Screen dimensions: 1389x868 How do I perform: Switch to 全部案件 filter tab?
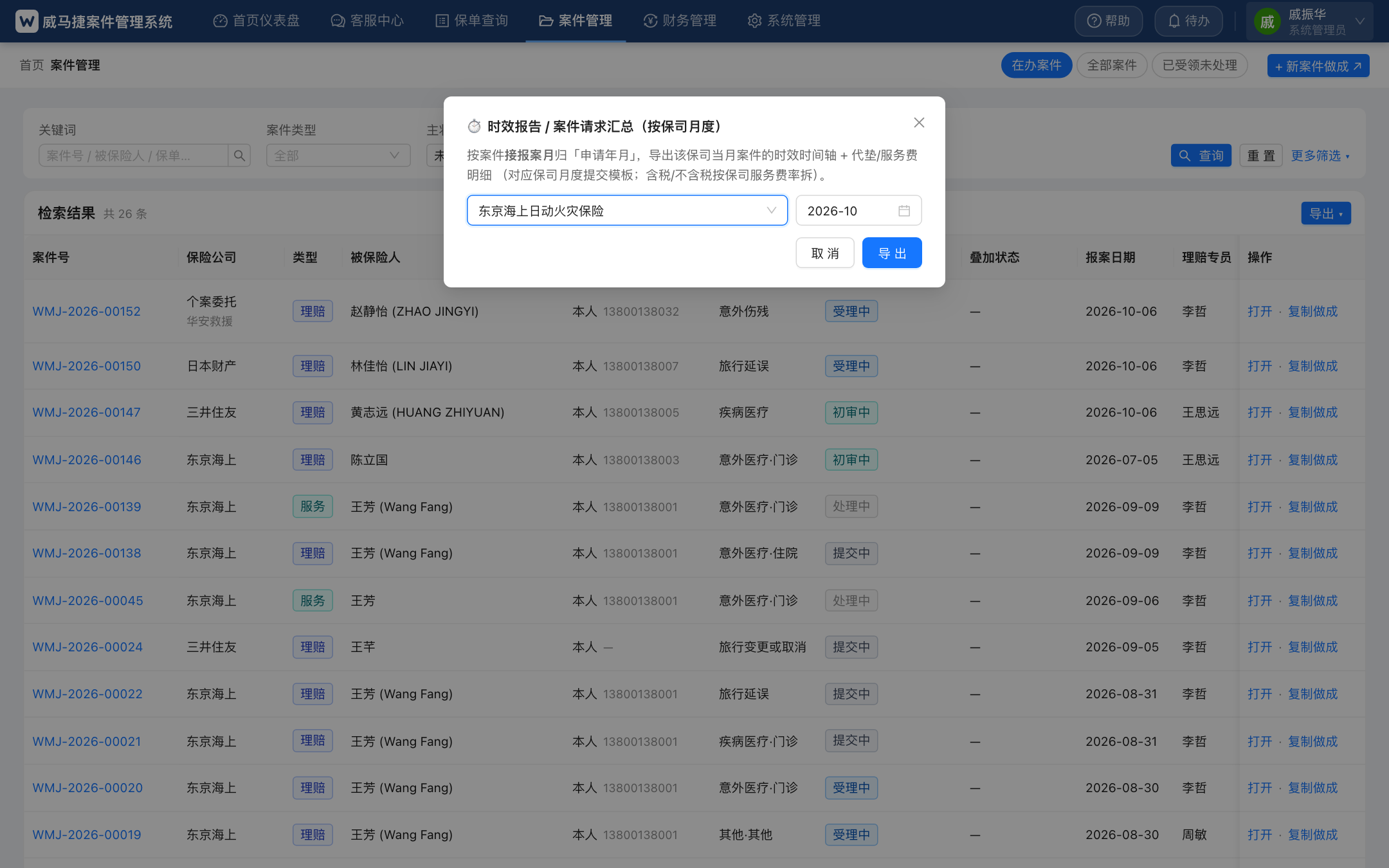[x=1112, y=66]
